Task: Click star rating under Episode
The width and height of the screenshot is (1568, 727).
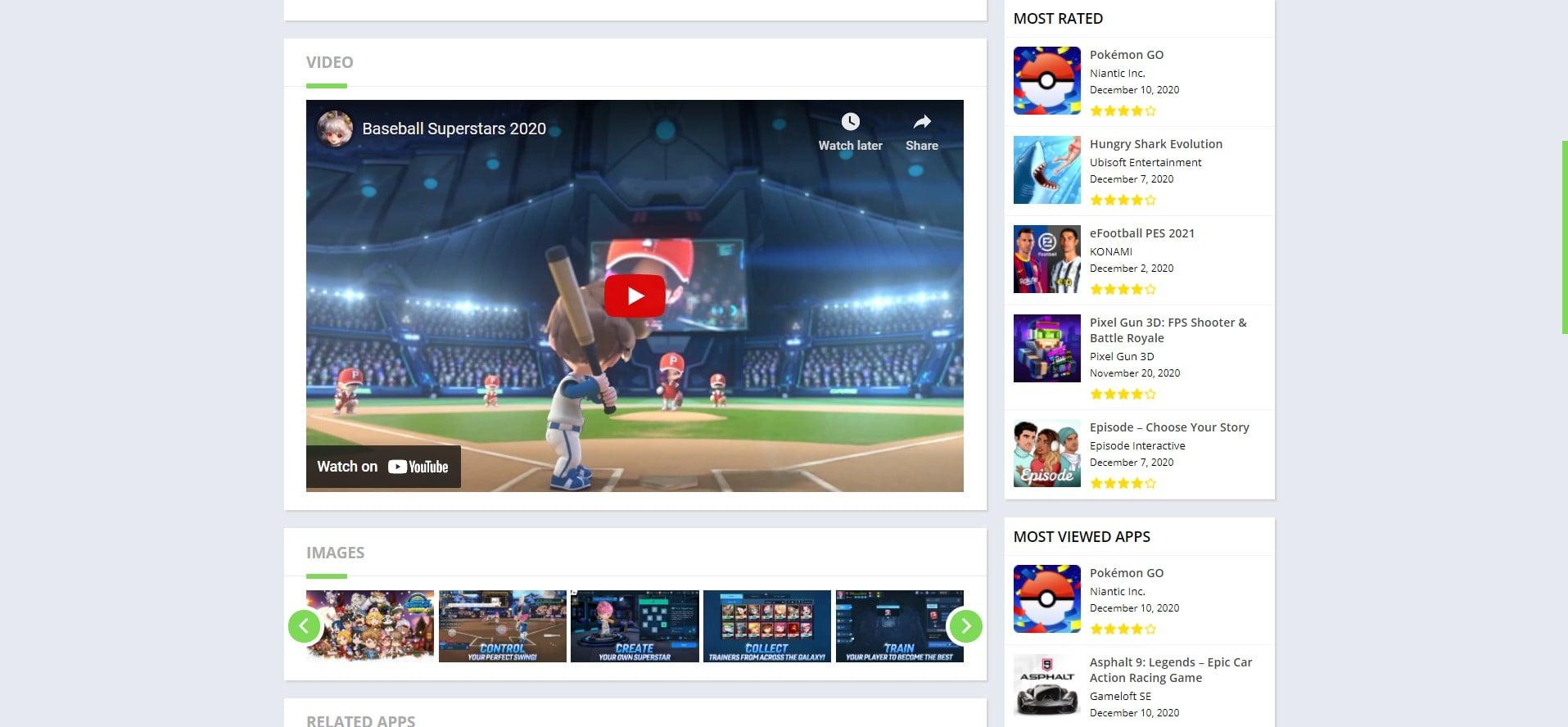Action: point(1123,483)
